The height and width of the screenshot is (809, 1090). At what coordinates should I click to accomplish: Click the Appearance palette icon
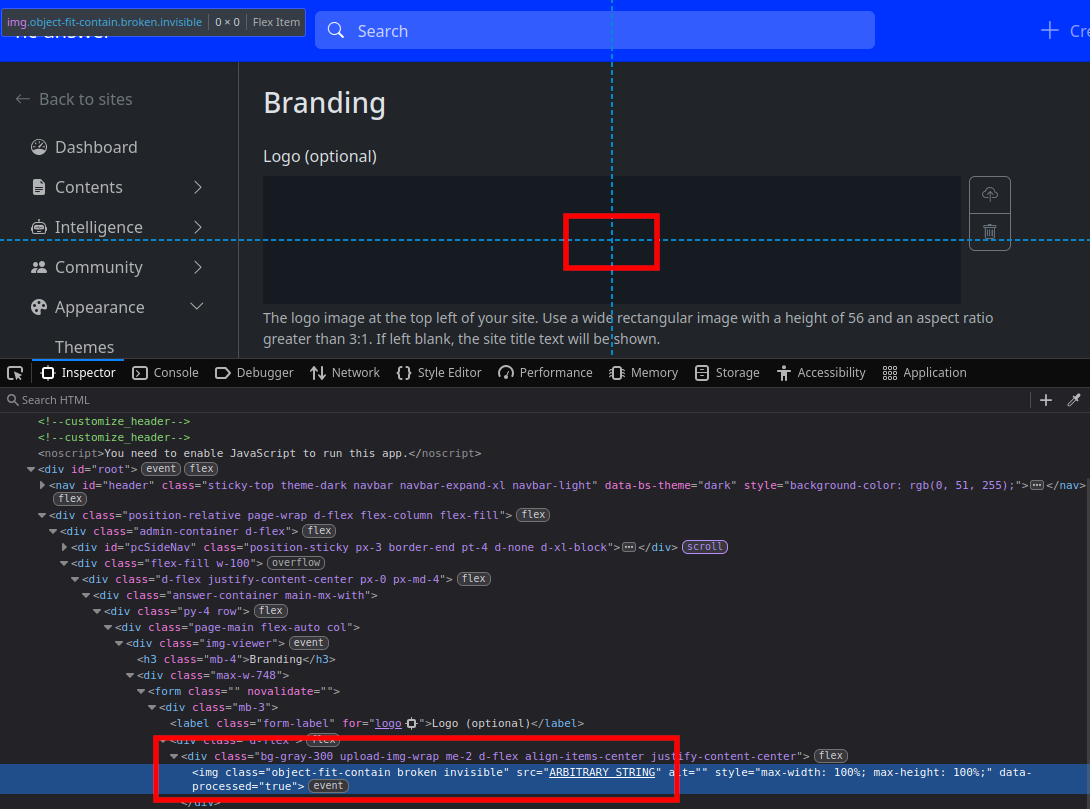pyautogui.click(x=39, y=307)
